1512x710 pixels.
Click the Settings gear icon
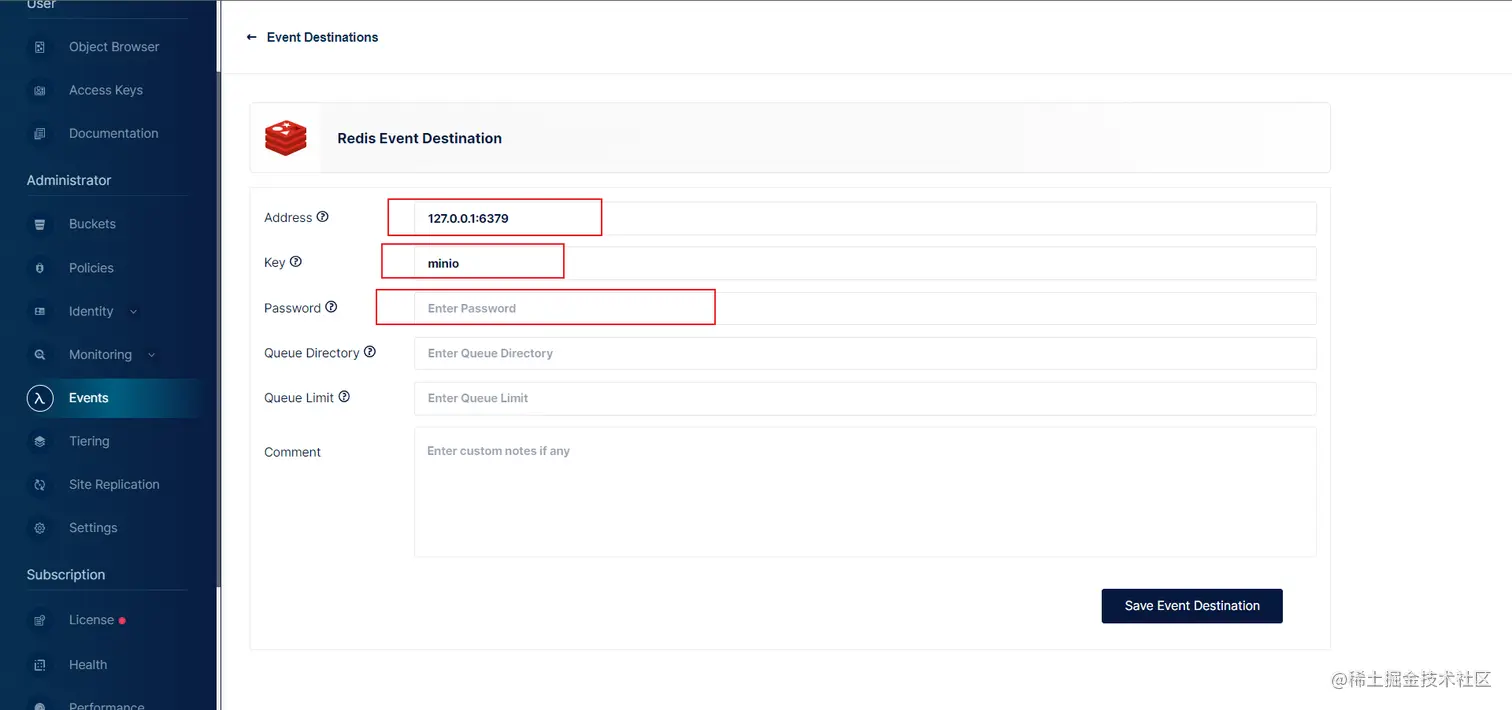[40, 528]
